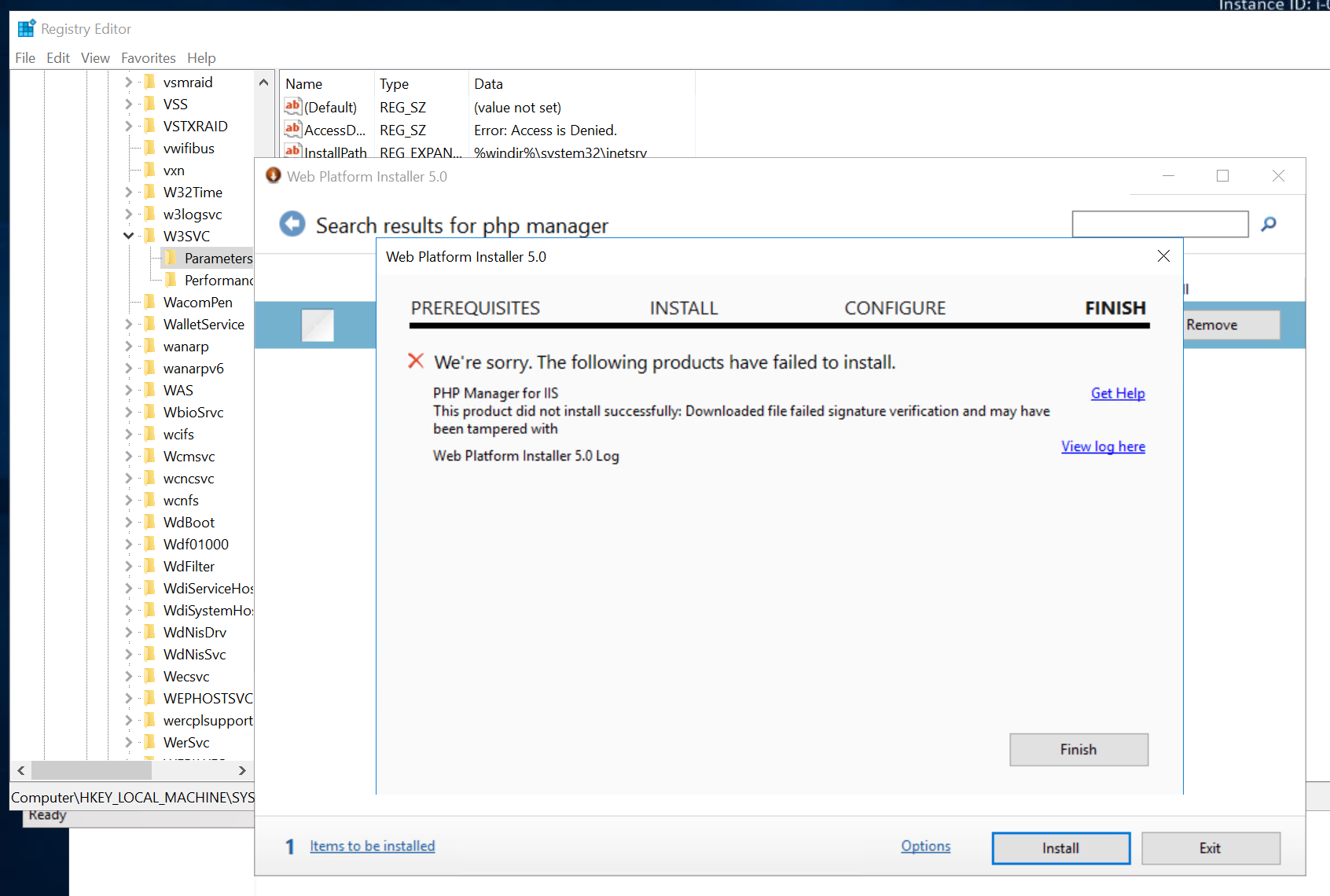Click the vsmraid folder icon

point(149,82)
